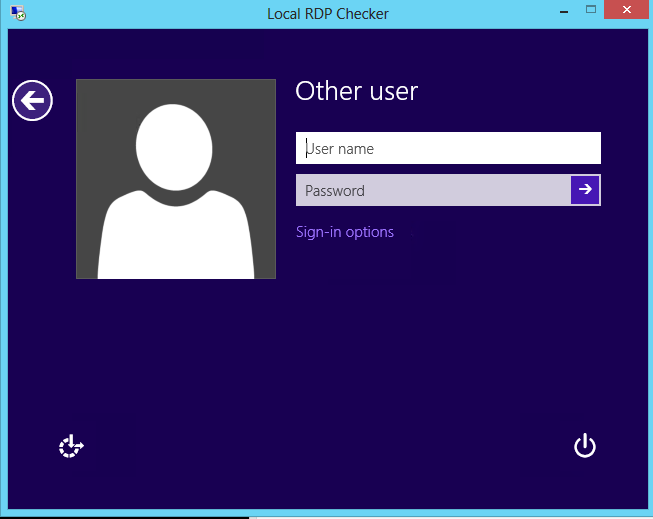
Task: Click the back arrow button
Action: (32, 100)
